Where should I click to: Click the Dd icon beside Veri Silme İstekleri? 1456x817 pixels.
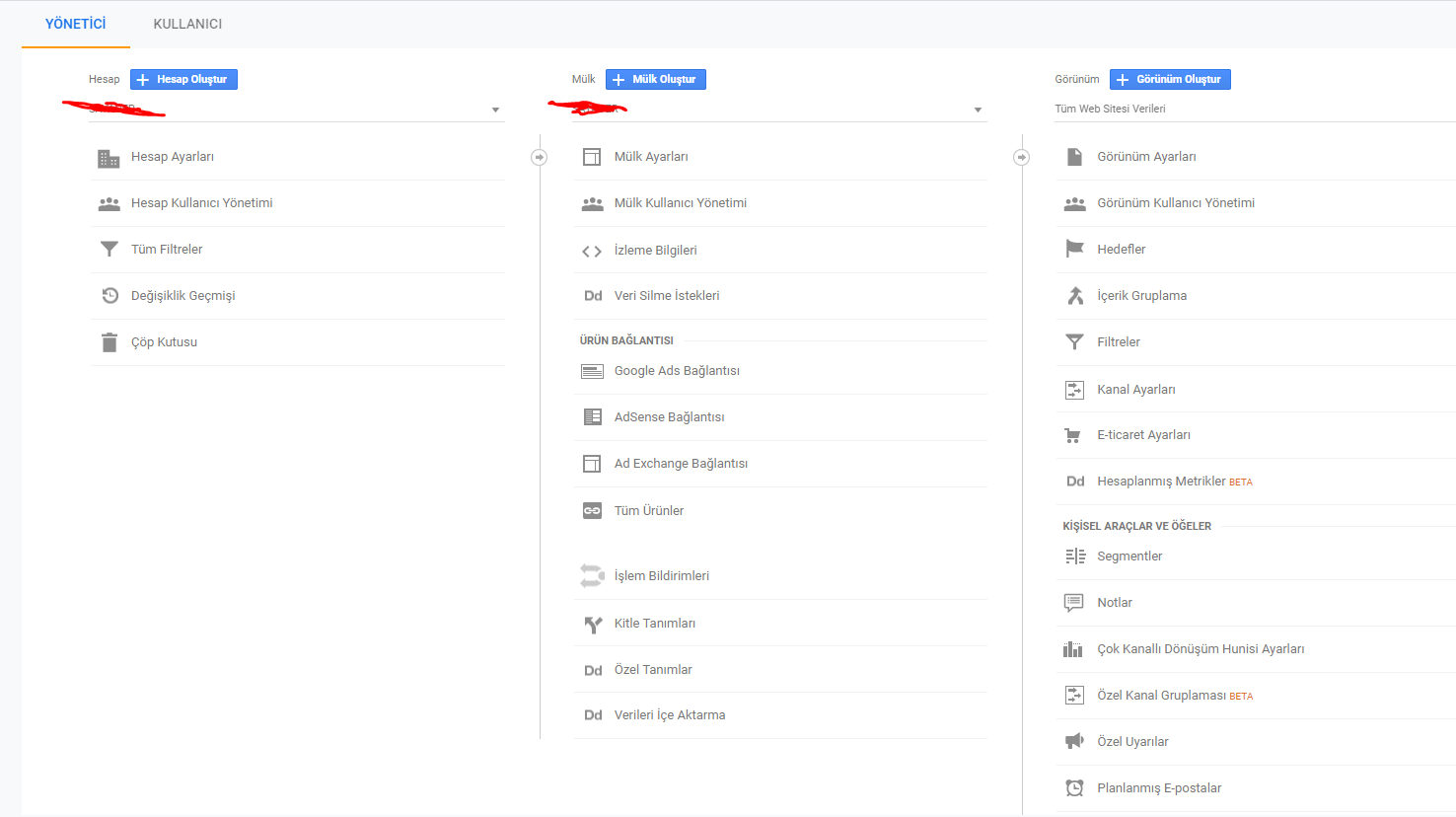(593, 296)
